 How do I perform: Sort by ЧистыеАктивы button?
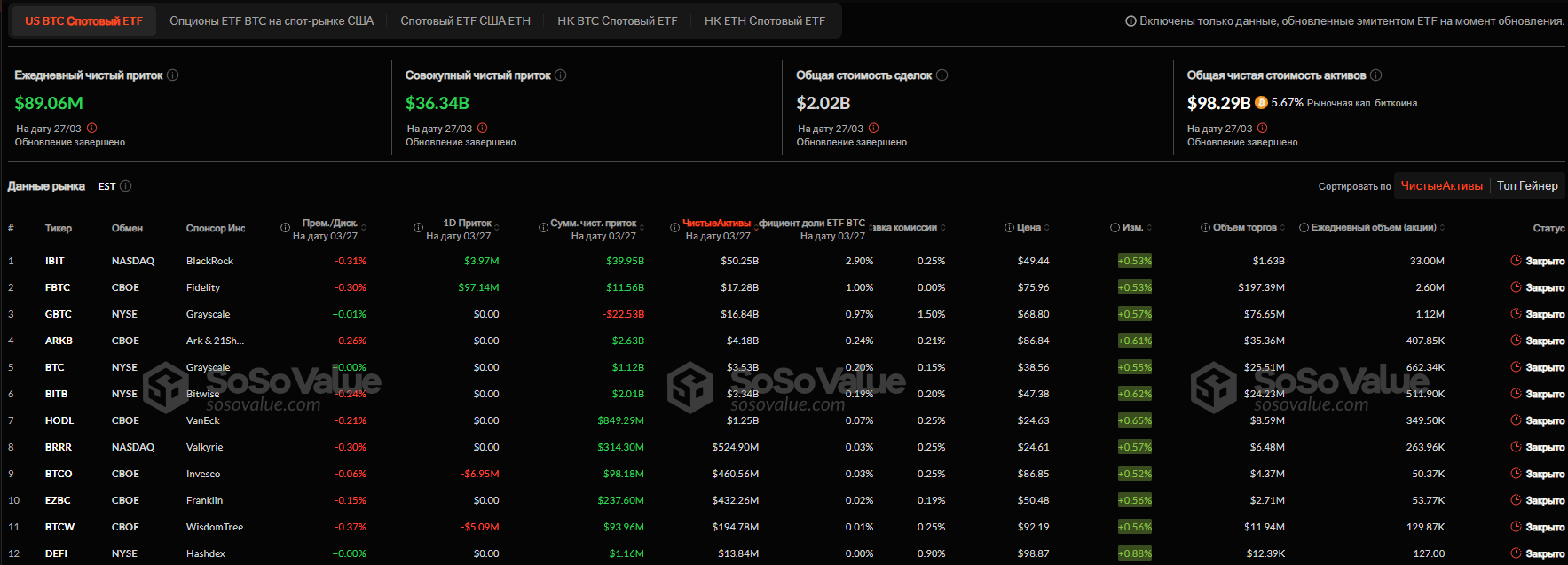[1441, 185]
